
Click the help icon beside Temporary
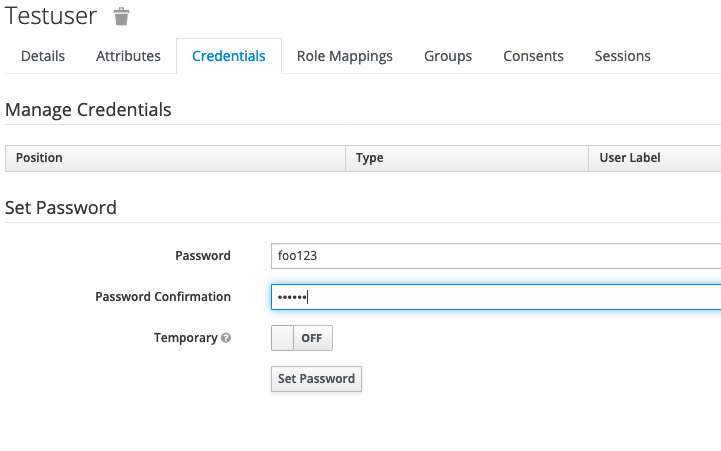[x=226, y=338]
